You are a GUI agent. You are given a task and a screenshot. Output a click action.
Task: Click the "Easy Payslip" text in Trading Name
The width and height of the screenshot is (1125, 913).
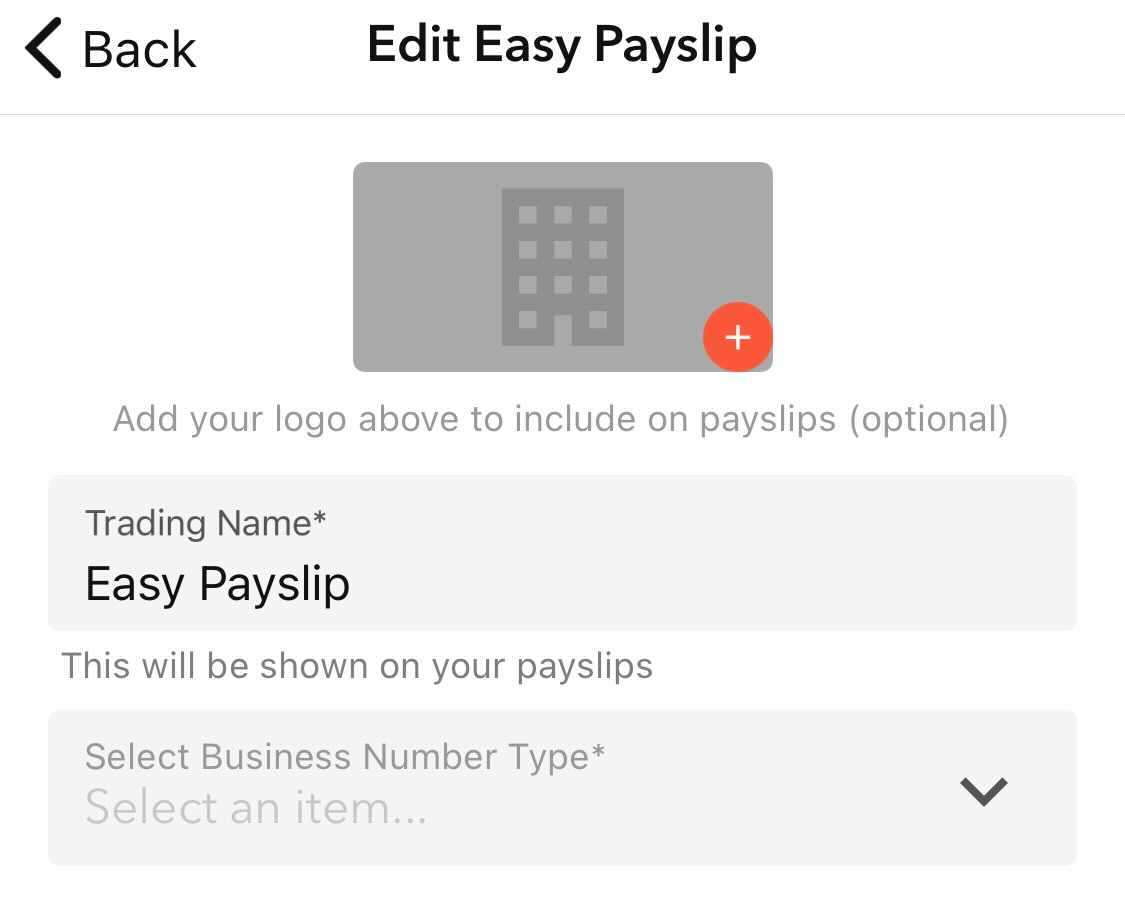pyautogui.click(x=218, y=584)
